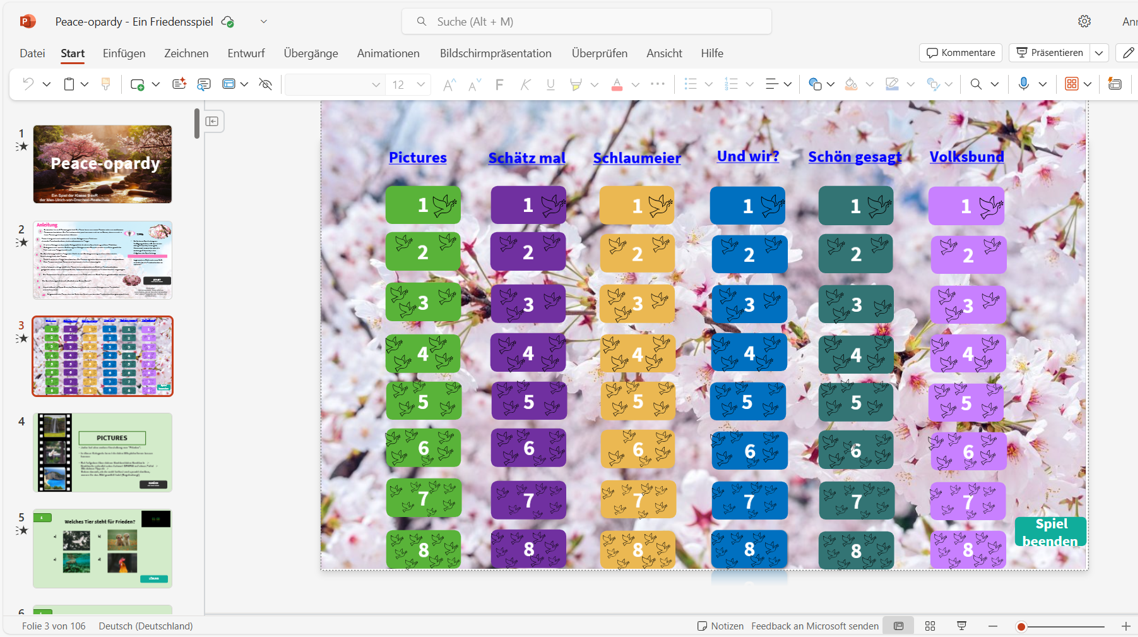1138x637 pixels.
Task: Insert a new slide with toolbar icon
Action: 137,85
